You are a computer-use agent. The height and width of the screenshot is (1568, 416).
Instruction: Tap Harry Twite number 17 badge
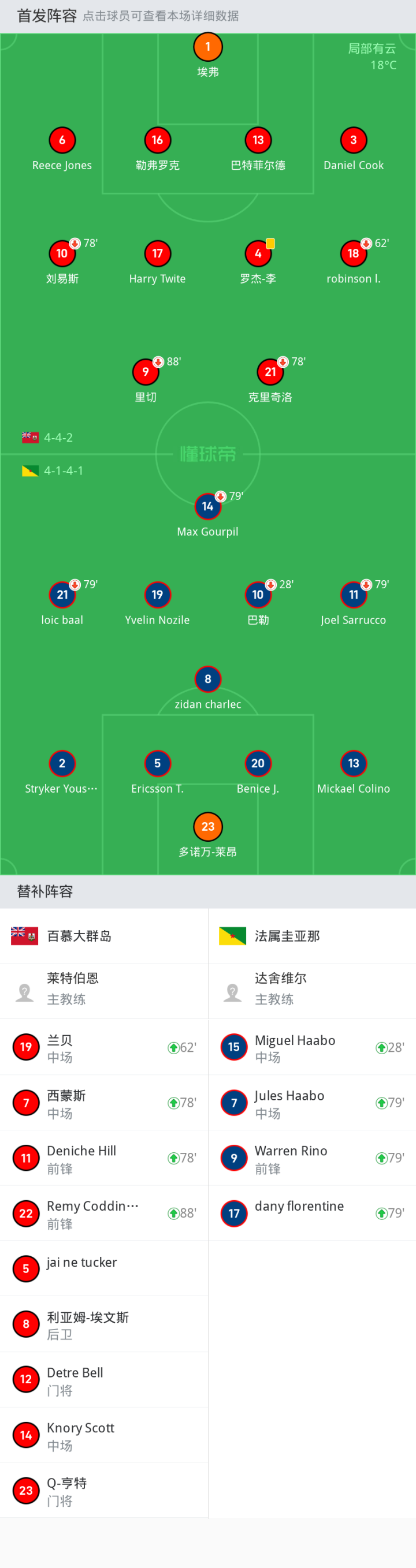point(157,254)
